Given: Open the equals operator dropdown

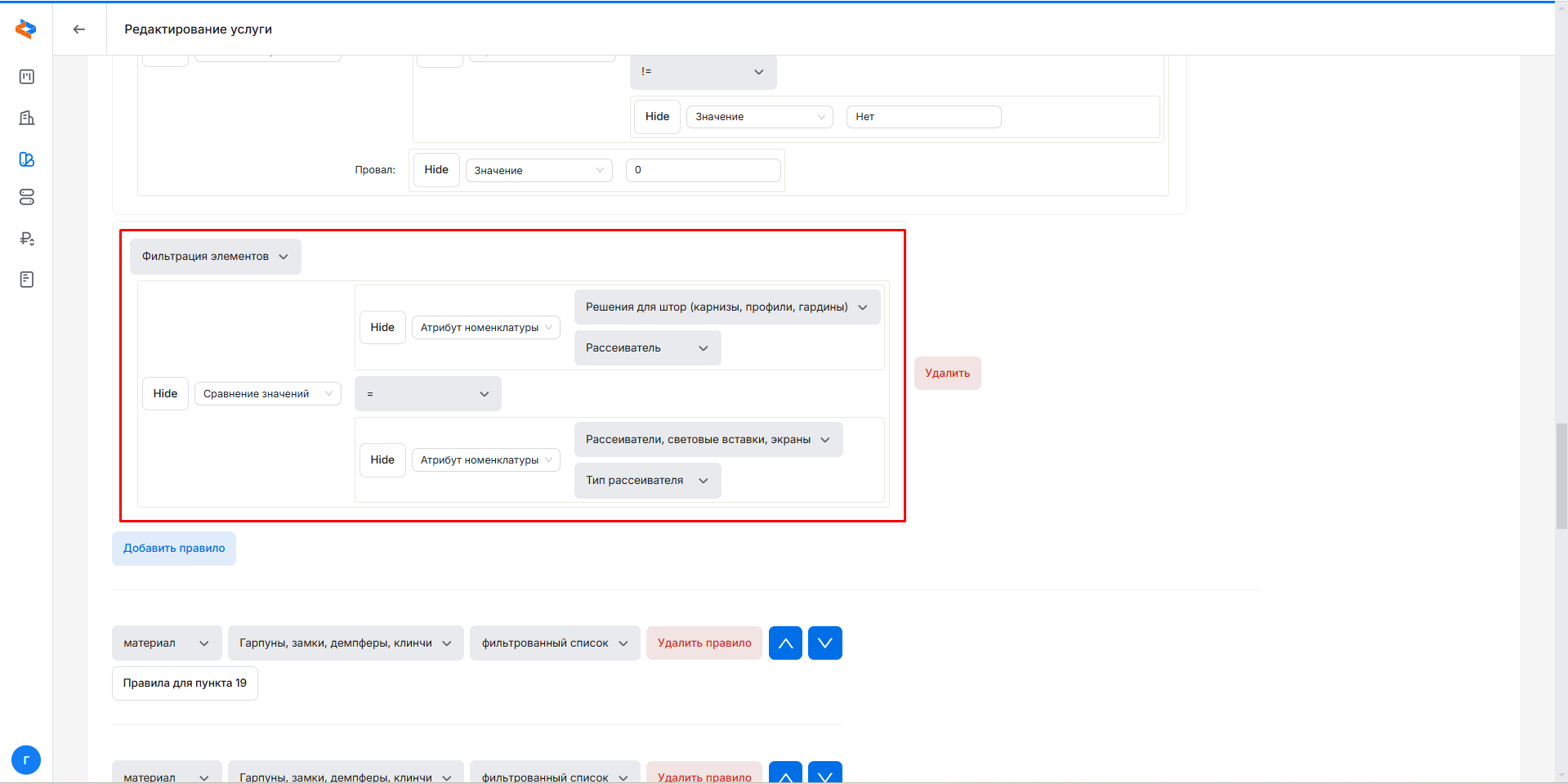Looking at the screenshot, I should point(427,394).
